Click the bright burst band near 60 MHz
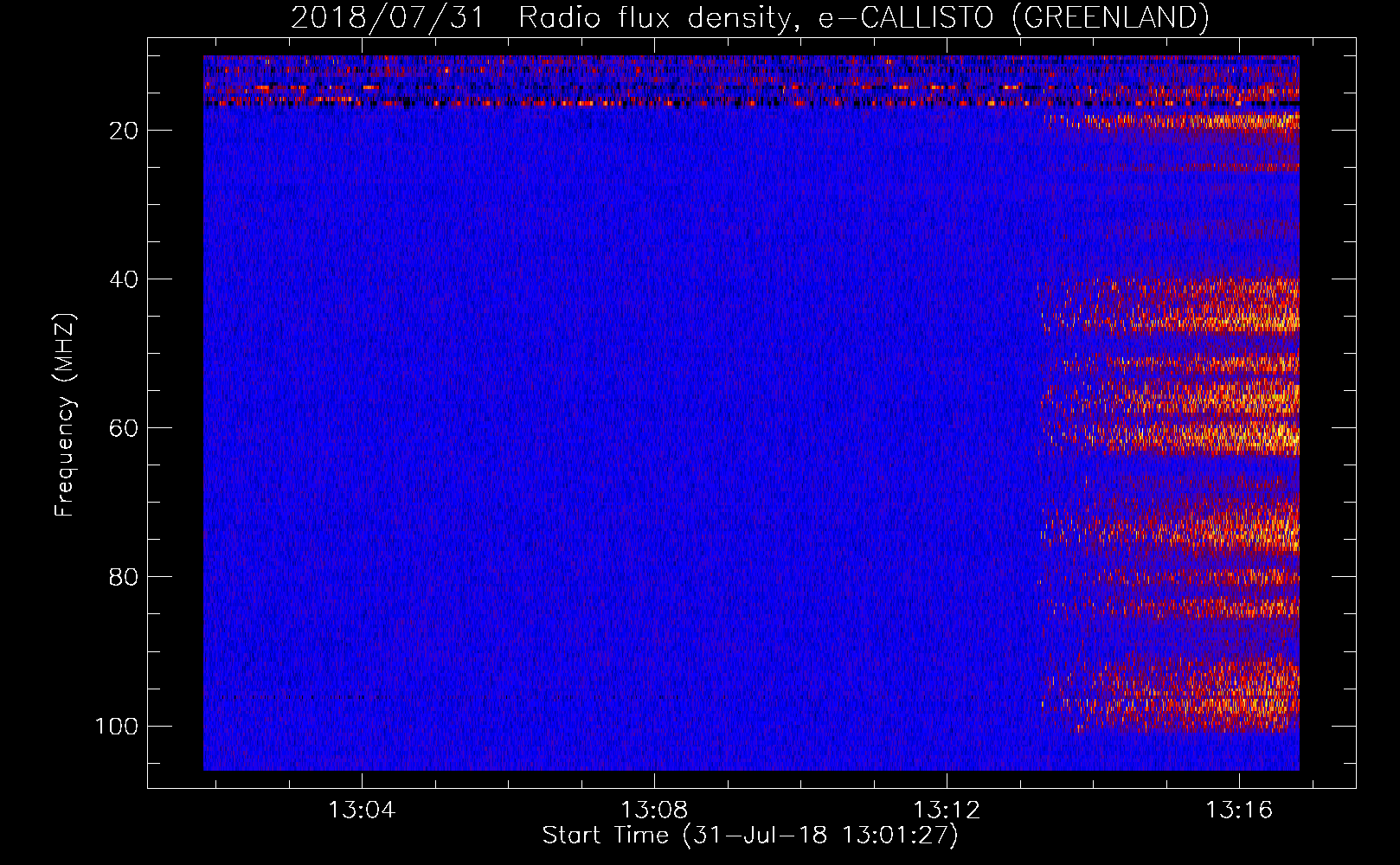Image resolution: width=1400 pixels, height=865 pixels. [1170, 437]
